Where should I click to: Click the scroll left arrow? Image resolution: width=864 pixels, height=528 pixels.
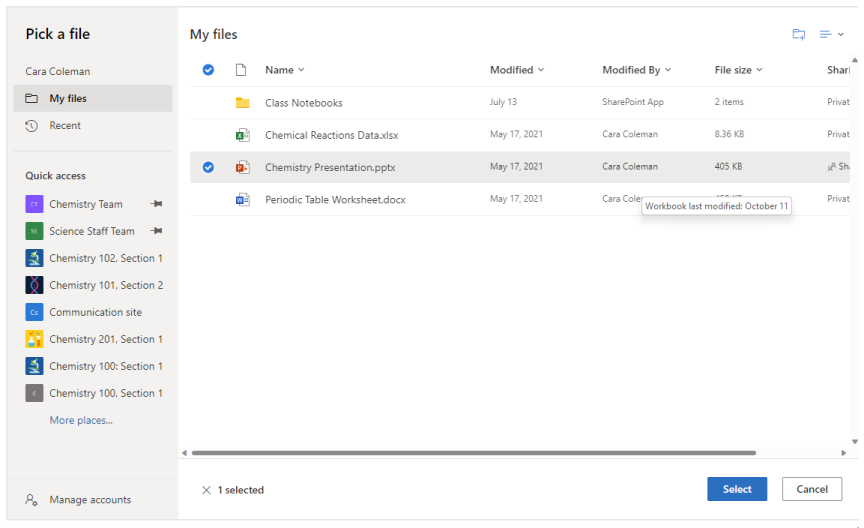185,453
